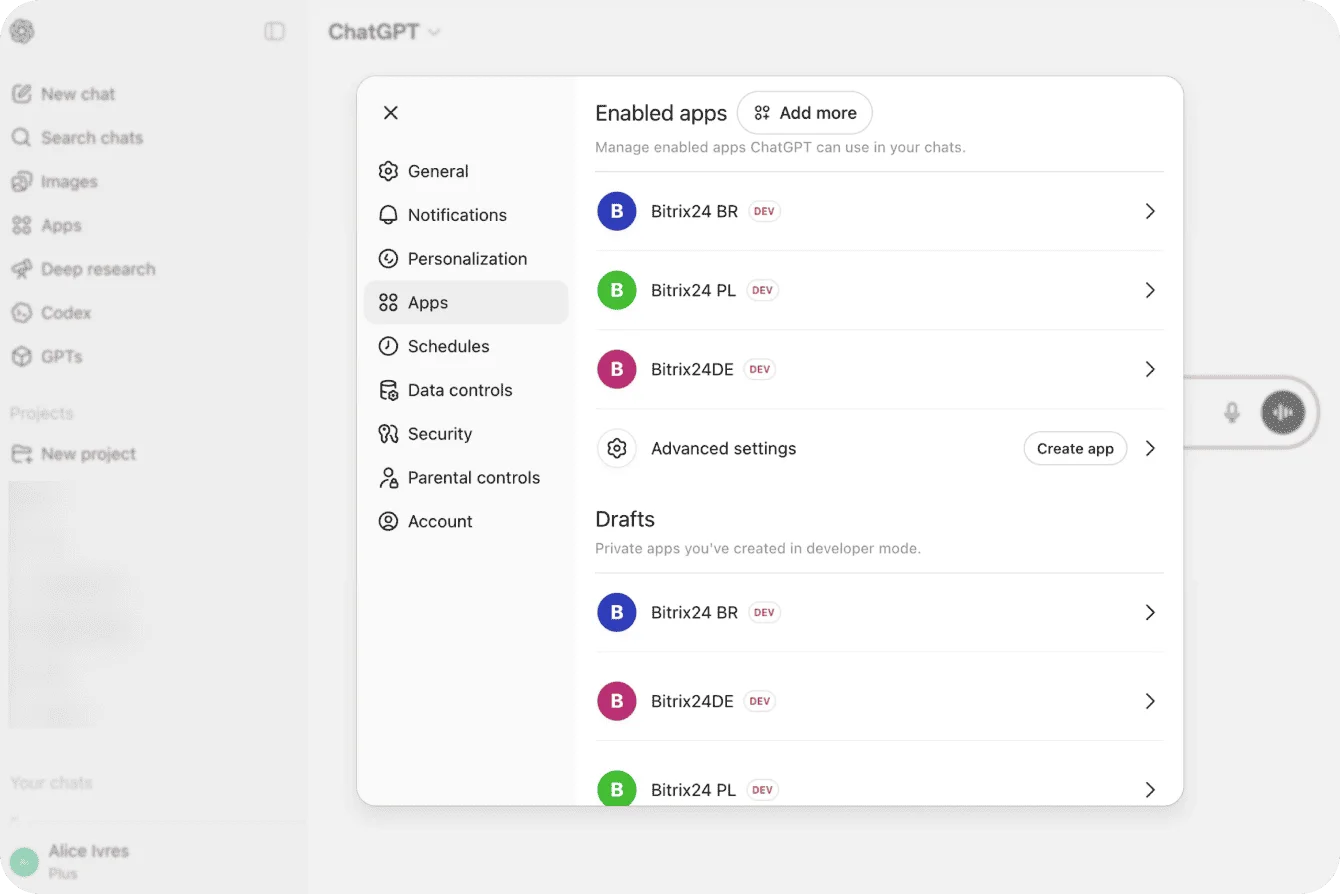Open the Security settings tab
Screen dimensions: 1340x894
coord(439,434)
